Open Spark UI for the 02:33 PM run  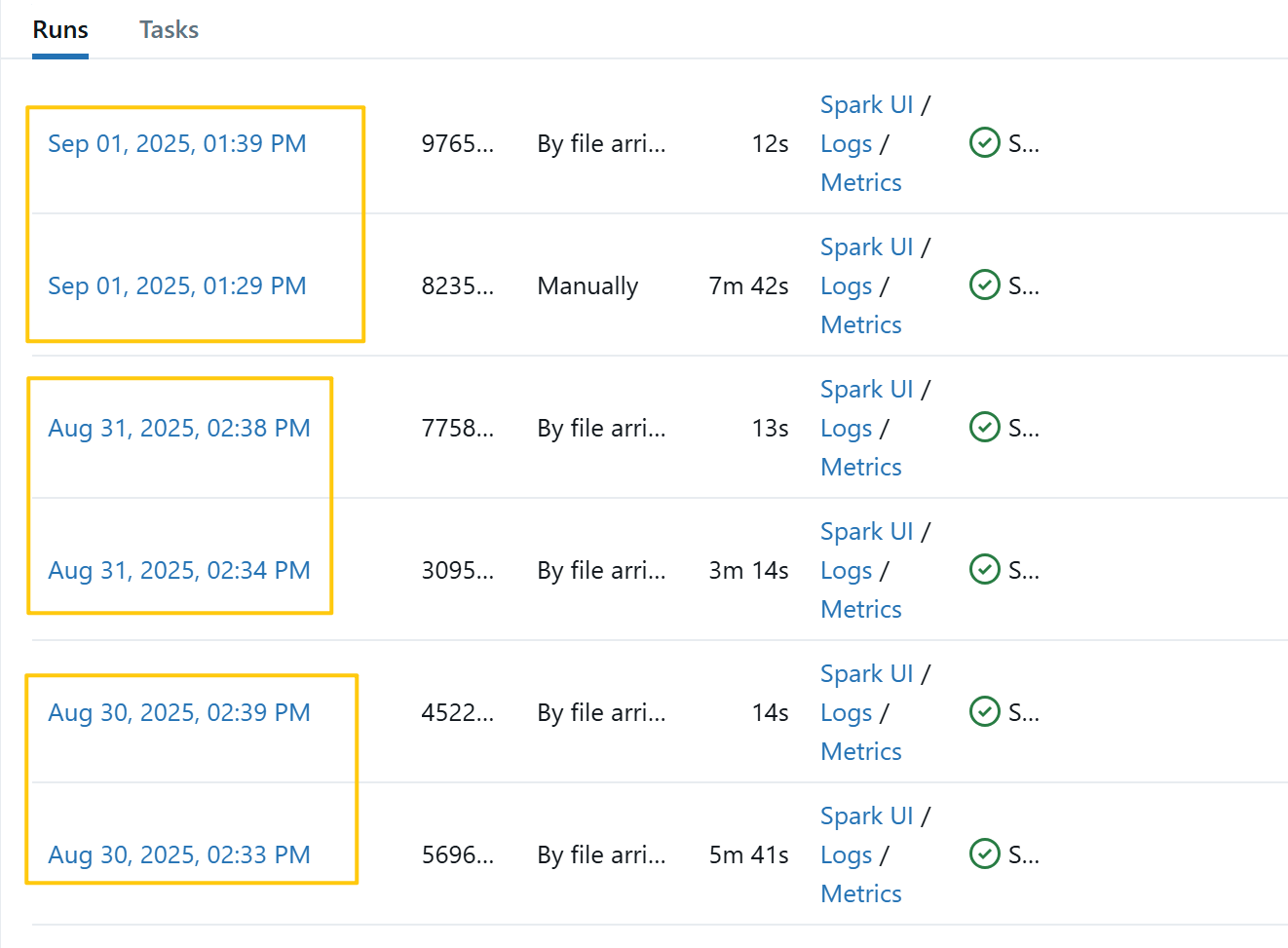(x=867, y=815)
